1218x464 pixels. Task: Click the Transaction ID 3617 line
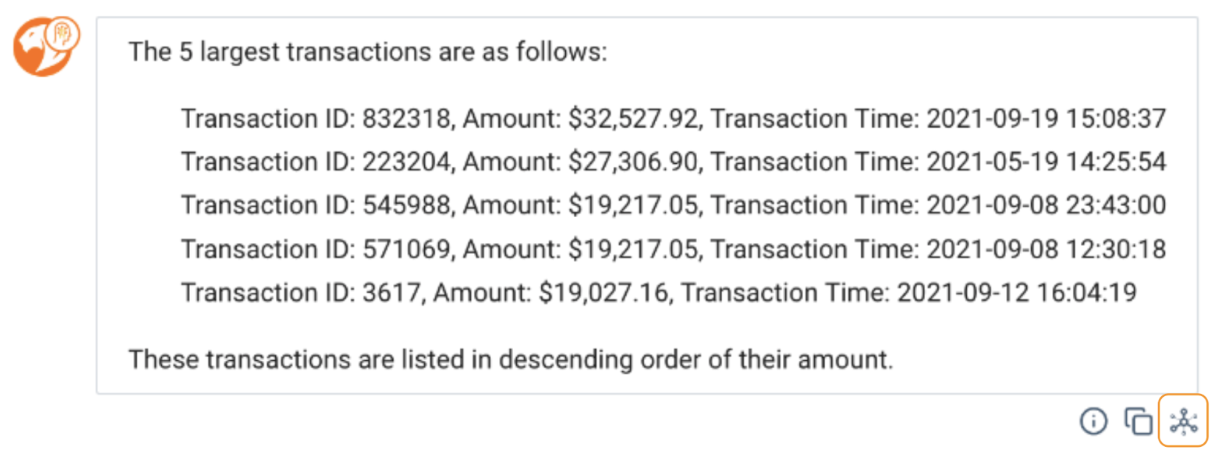[658, 292]
